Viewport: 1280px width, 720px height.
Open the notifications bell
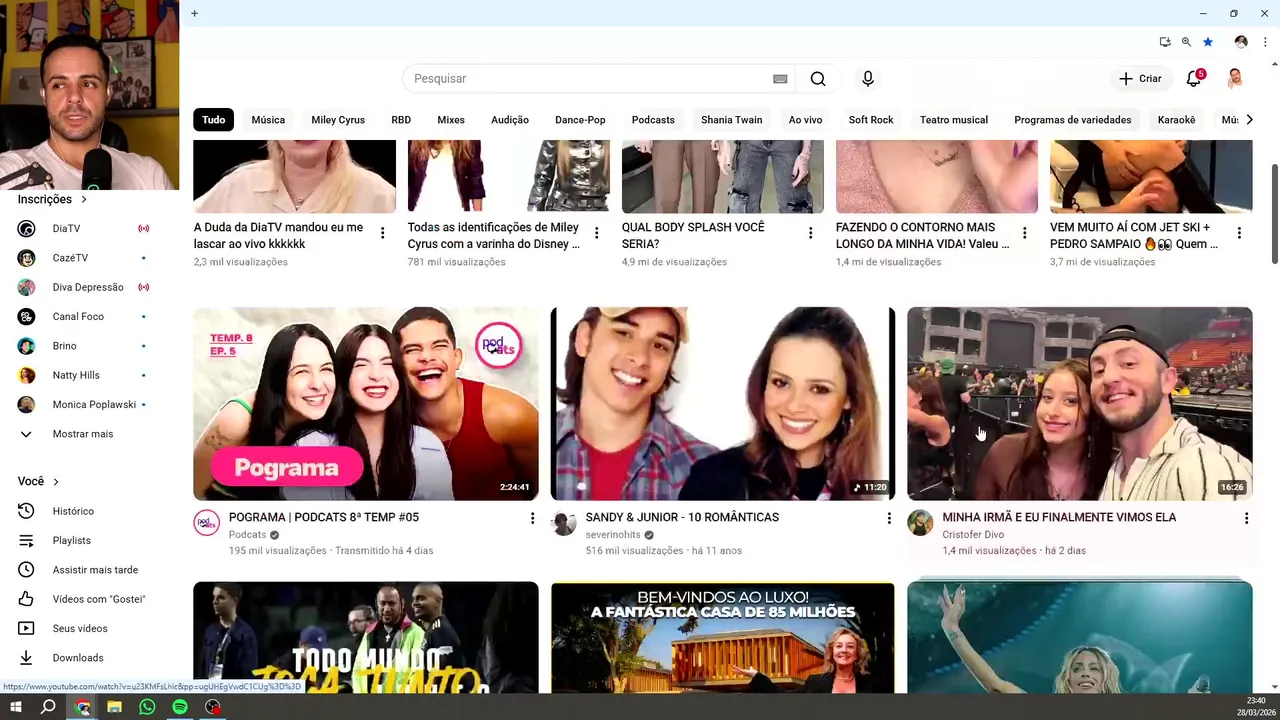click(1194, 79)
